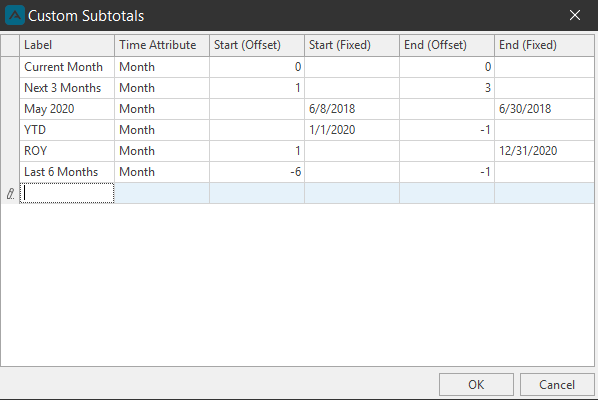598x400 pixels.
Task: Click empty Start (Fixed) cell in Current Month row
Action: [352, 67]
